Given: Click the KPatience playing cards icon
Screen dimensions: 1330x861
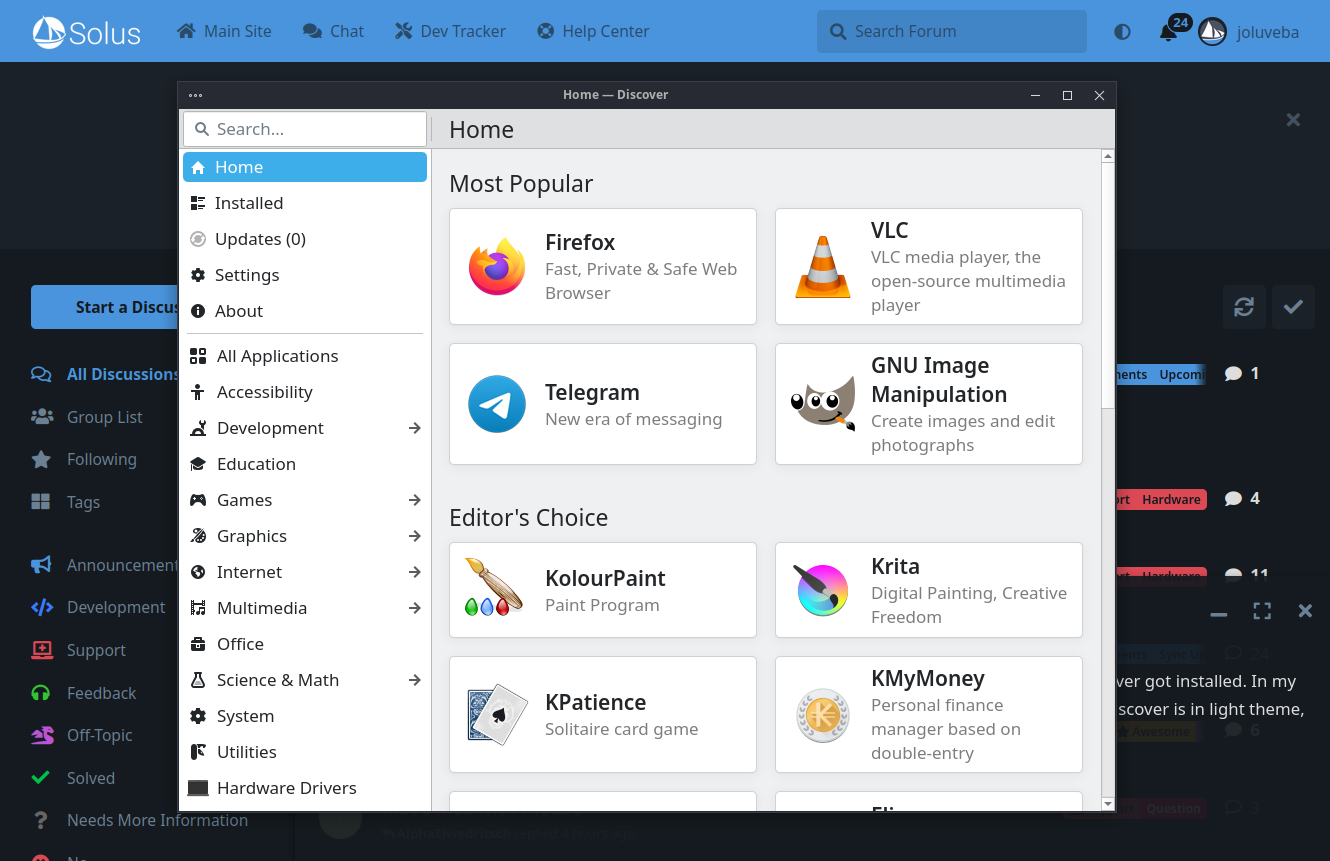Looking at the screenshot, I should coord(496,714).
